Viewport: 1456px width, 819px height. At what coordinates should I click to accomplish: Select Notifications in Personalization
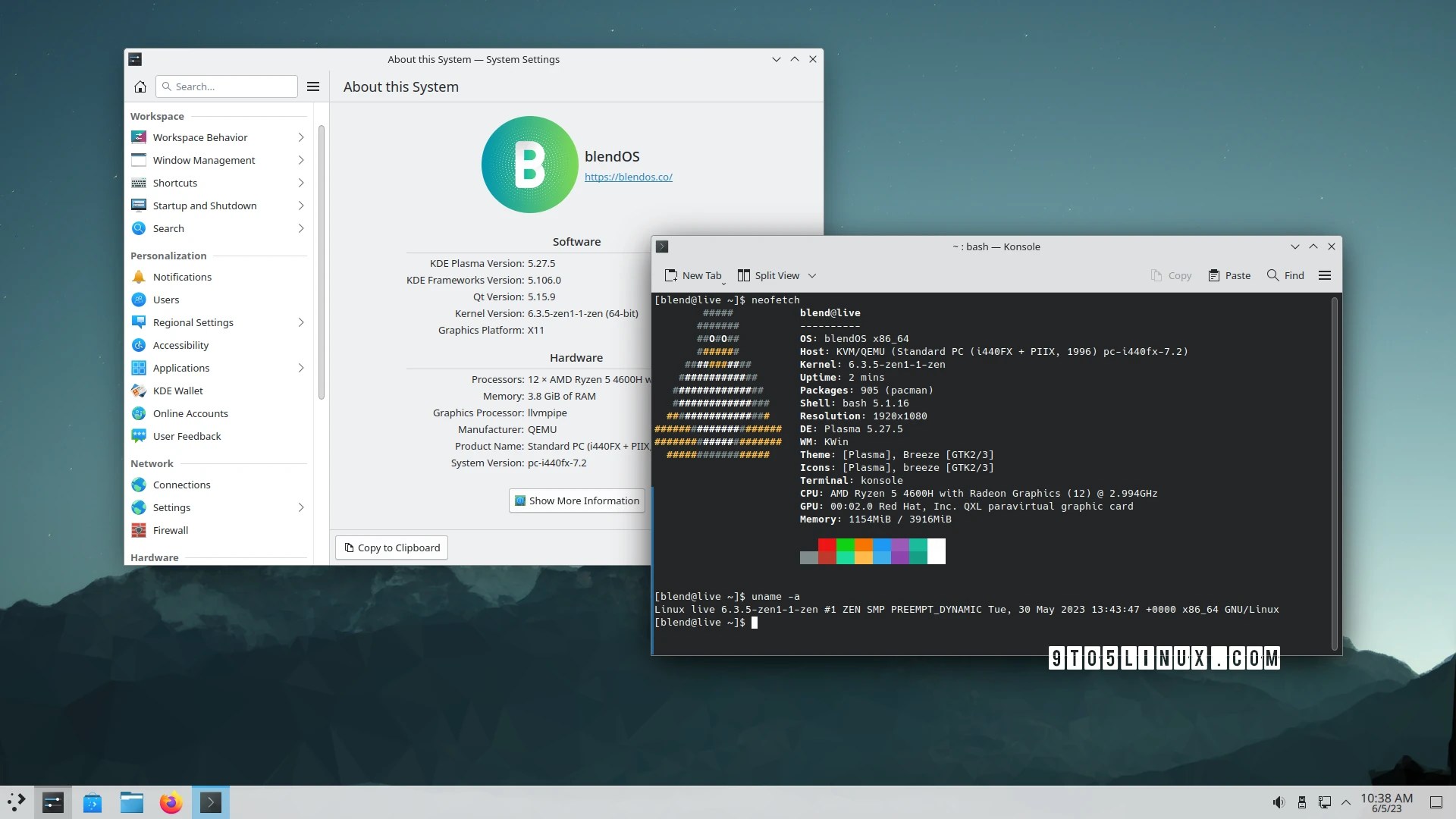click(x=182, y=276)
